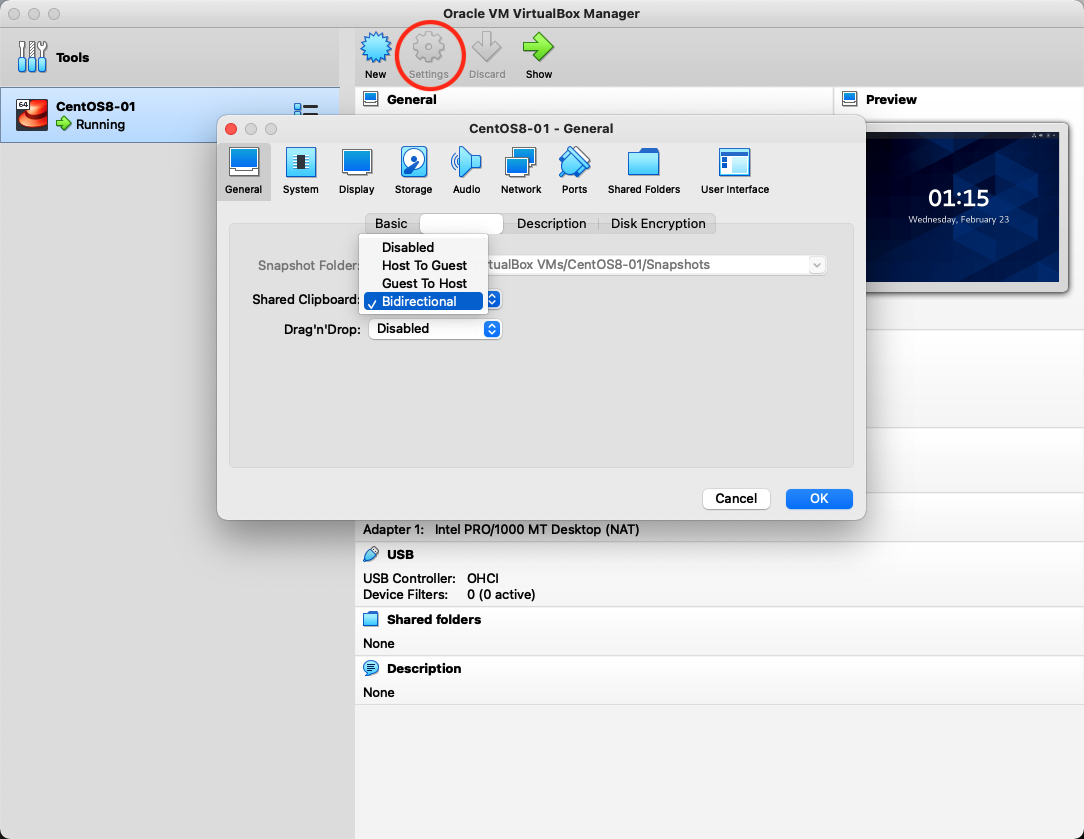Image resolution: width=1084 pixels, height=839 pixels.
Task: Confirm settings with OK button
Action: click(x=819, y=499)
